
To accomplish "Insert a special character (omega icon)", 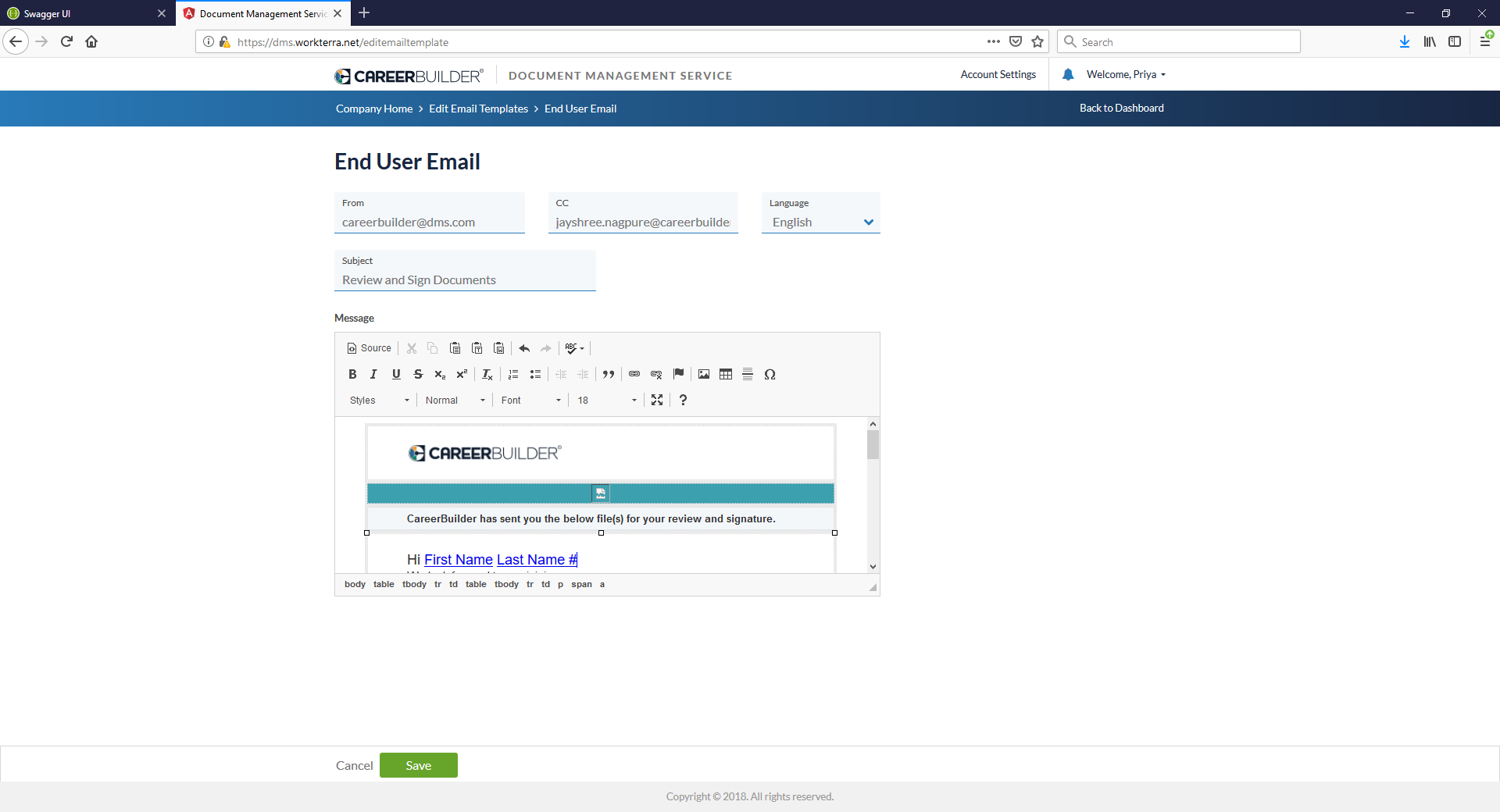I will 770,374.
